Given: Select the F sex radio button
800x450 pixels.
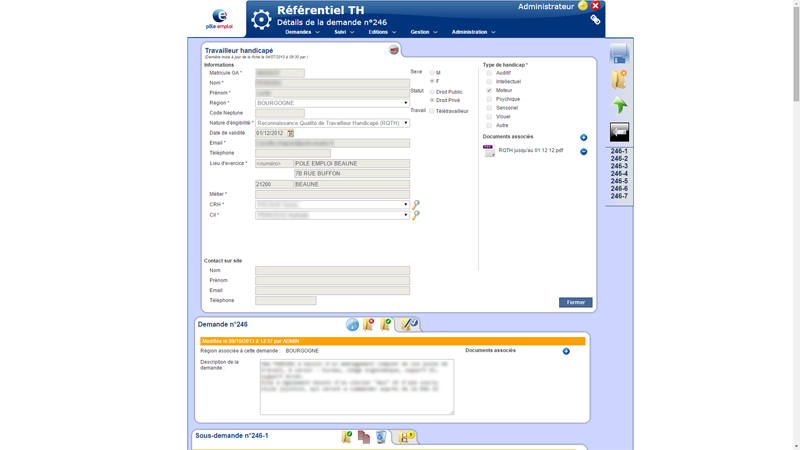Looking at the screenshot, I should tap(432, 81).
